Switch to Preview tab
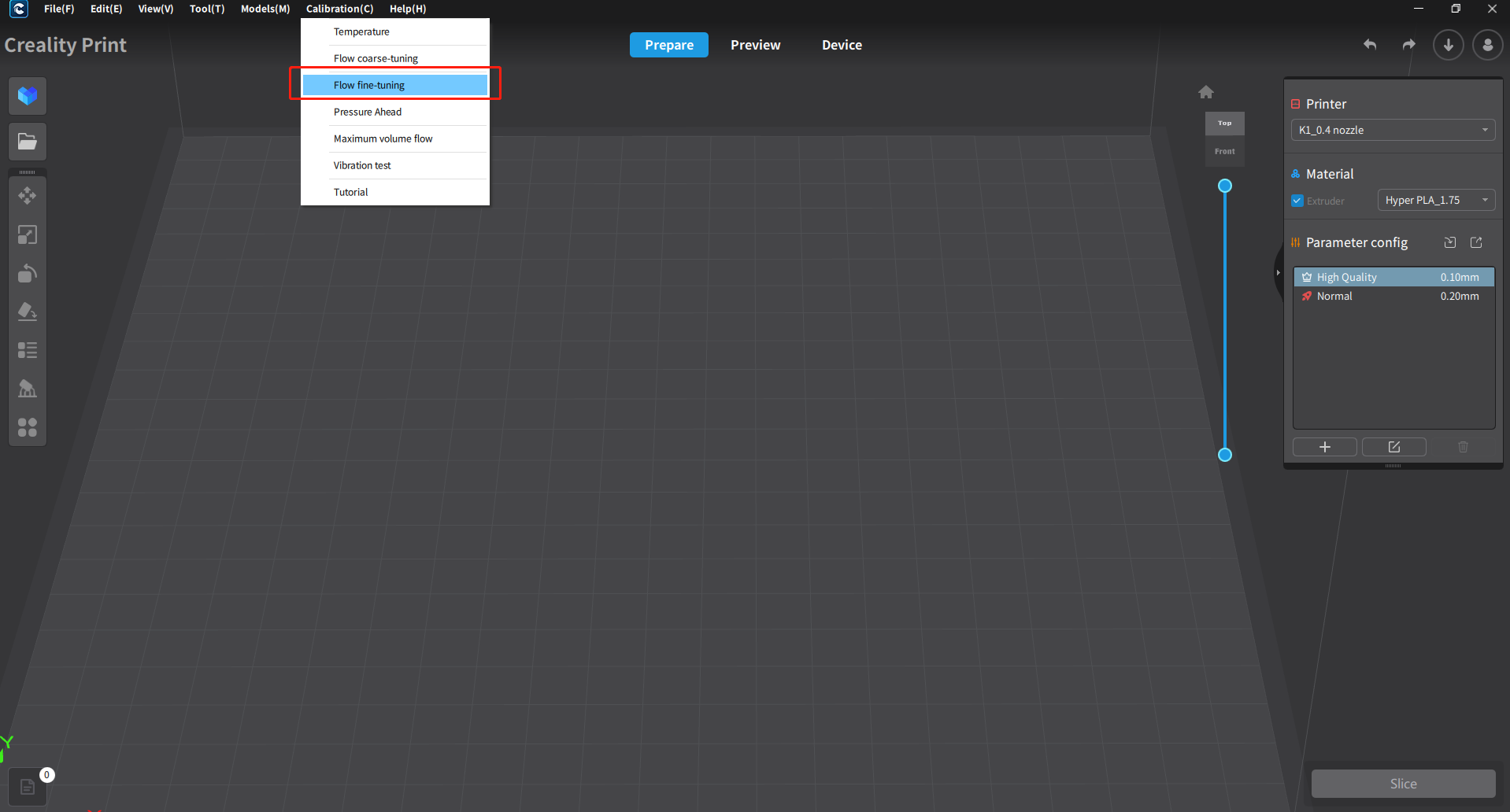Image resolution: width=1510 pixels, height=812 pixels. (756, 45)
